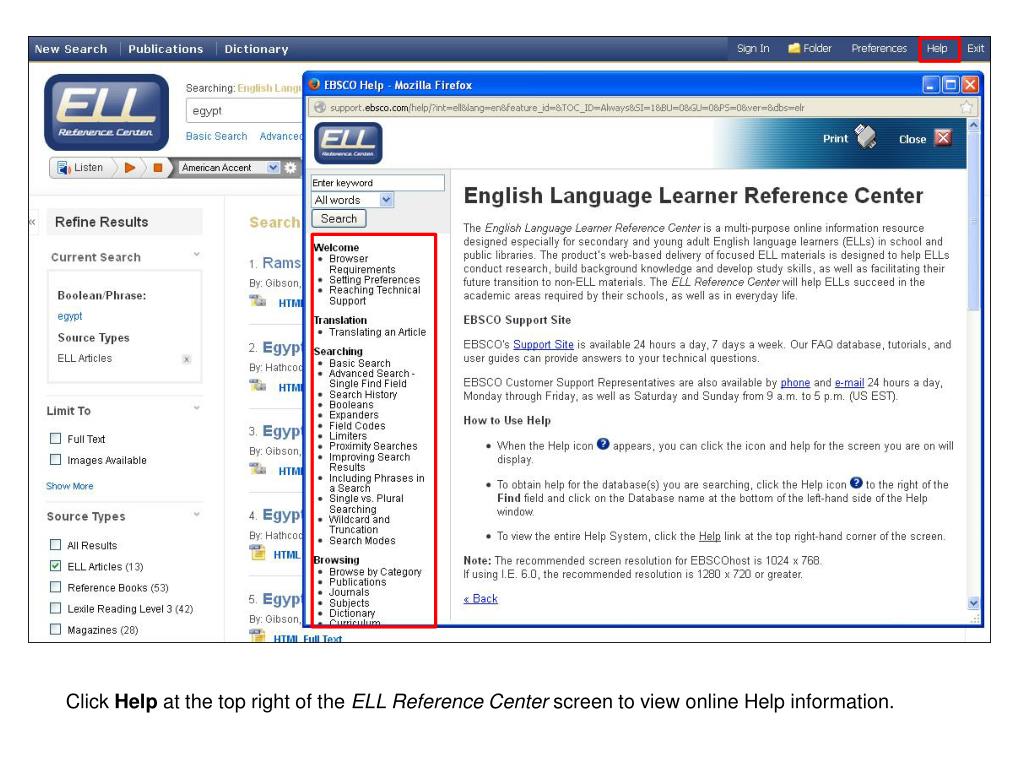
Task: Open the ReadSpeaker settings gear icon
Action: click(291, 168)
